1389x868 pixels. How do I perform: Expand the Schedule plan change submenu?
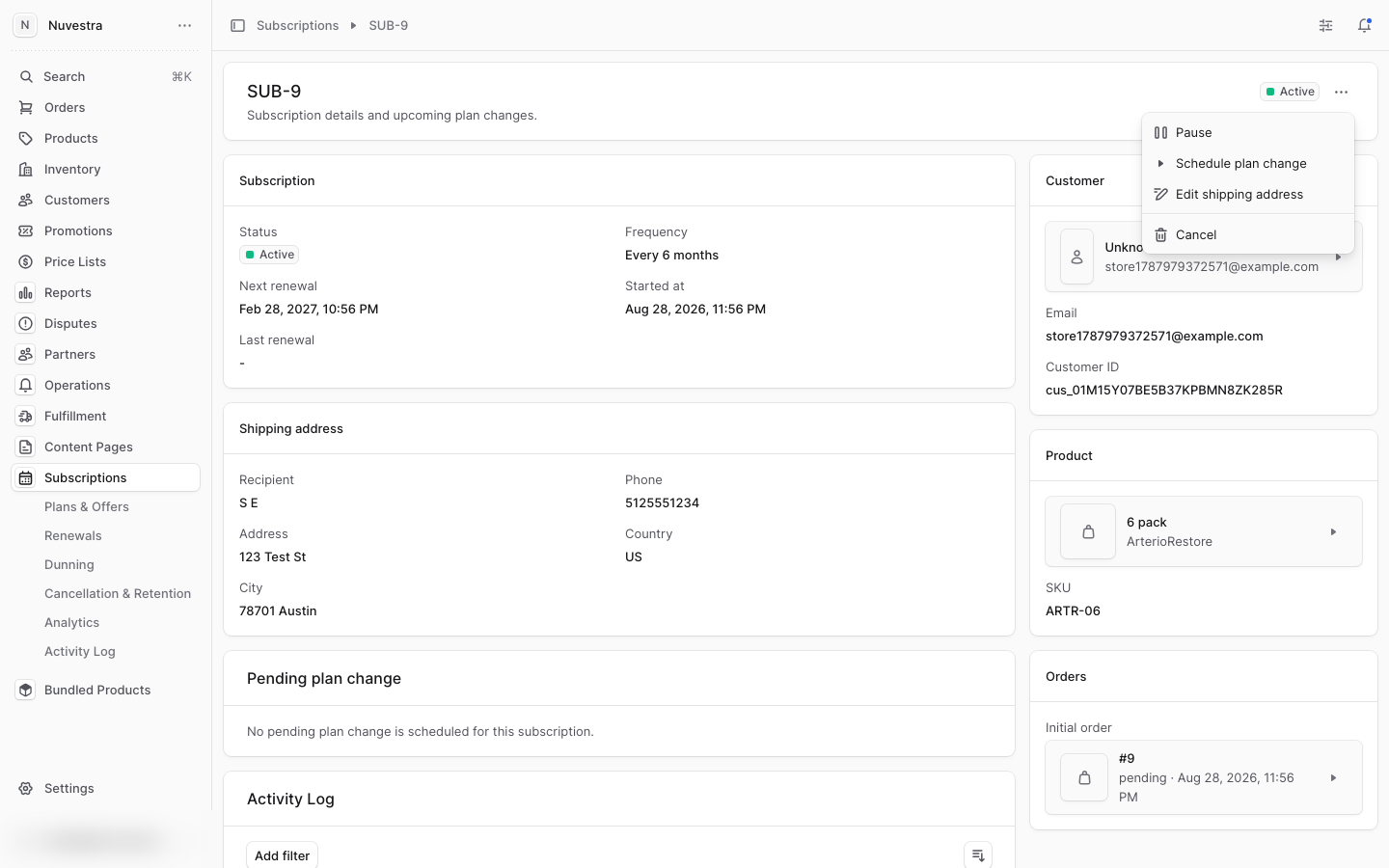[x=1248, y=163]
